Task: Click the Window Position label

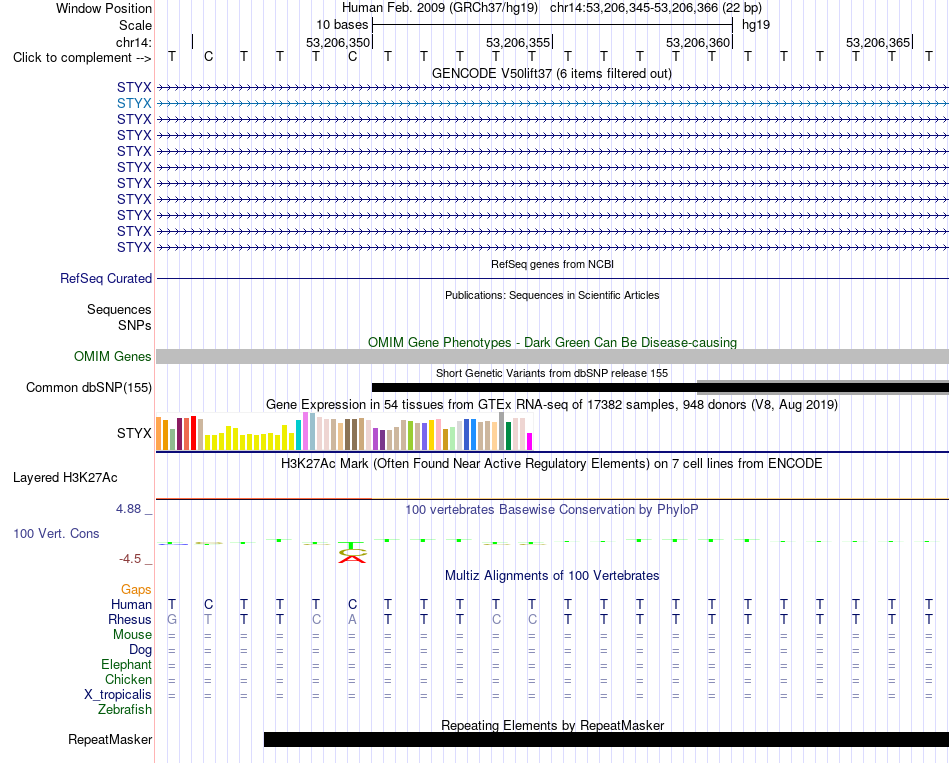Action: click(104, 8)
